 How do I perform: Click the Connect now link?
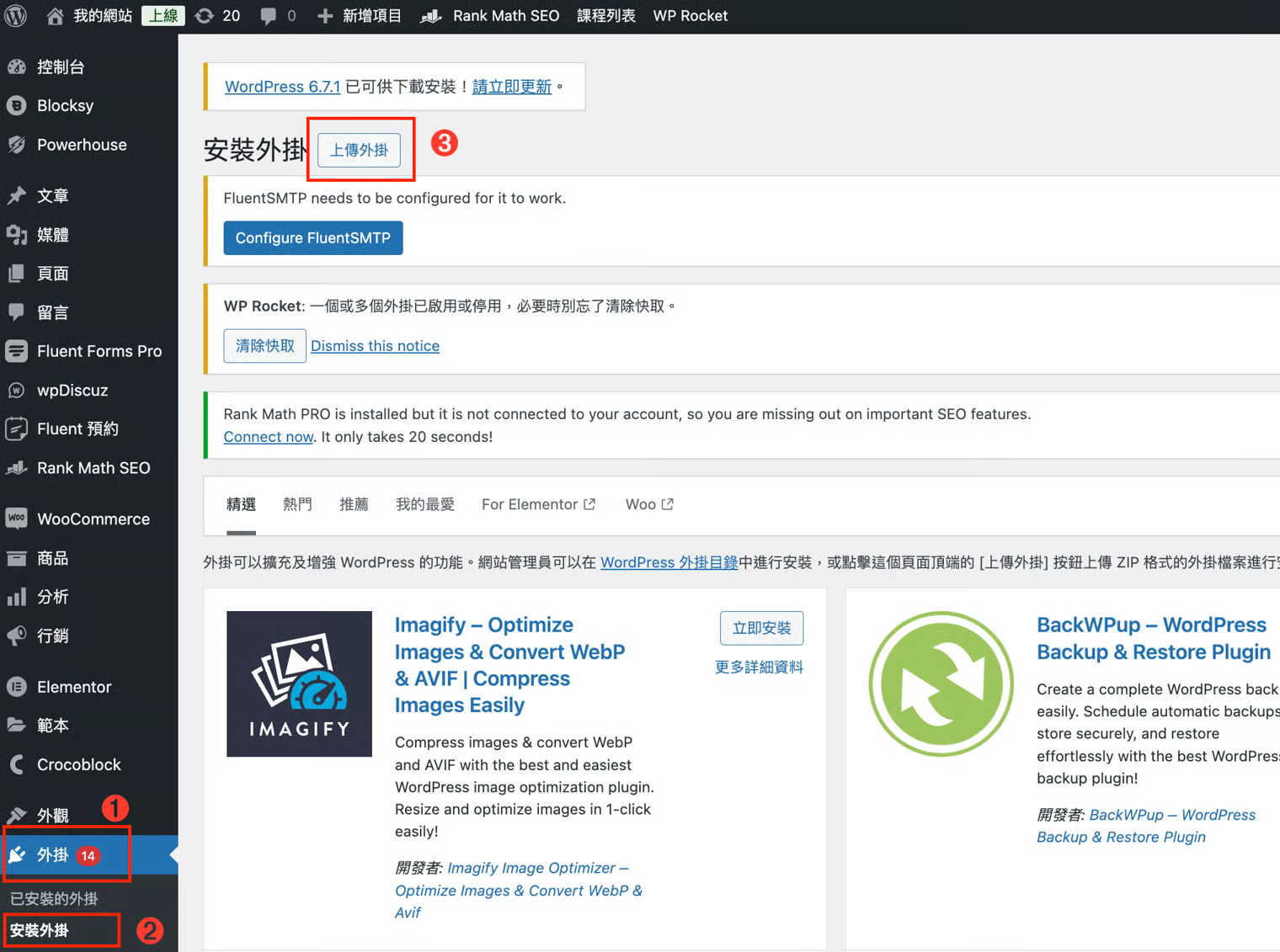[x=269, y=437]
